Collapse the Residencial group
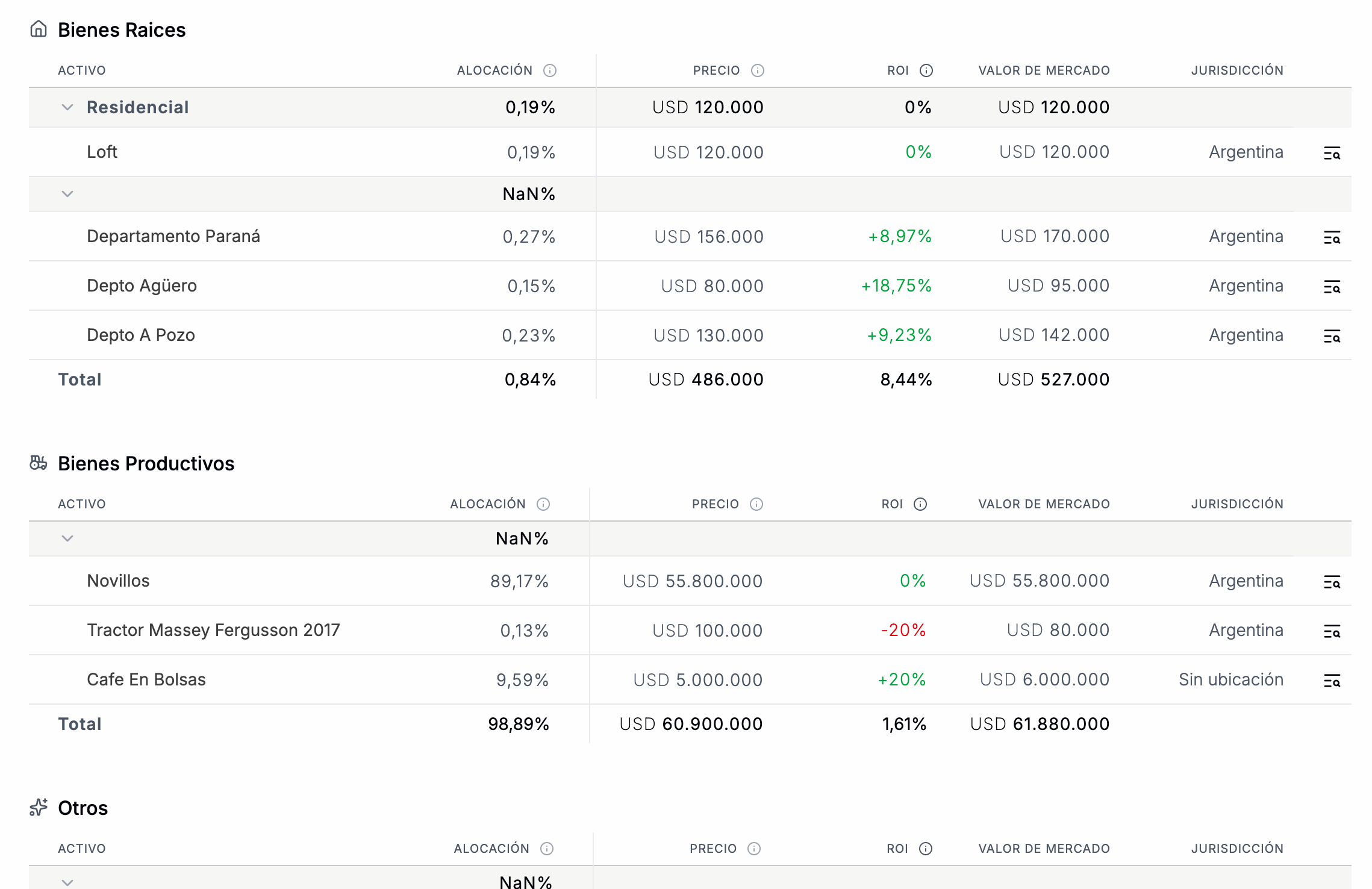 pyautogui.click(x=67, y=107)
